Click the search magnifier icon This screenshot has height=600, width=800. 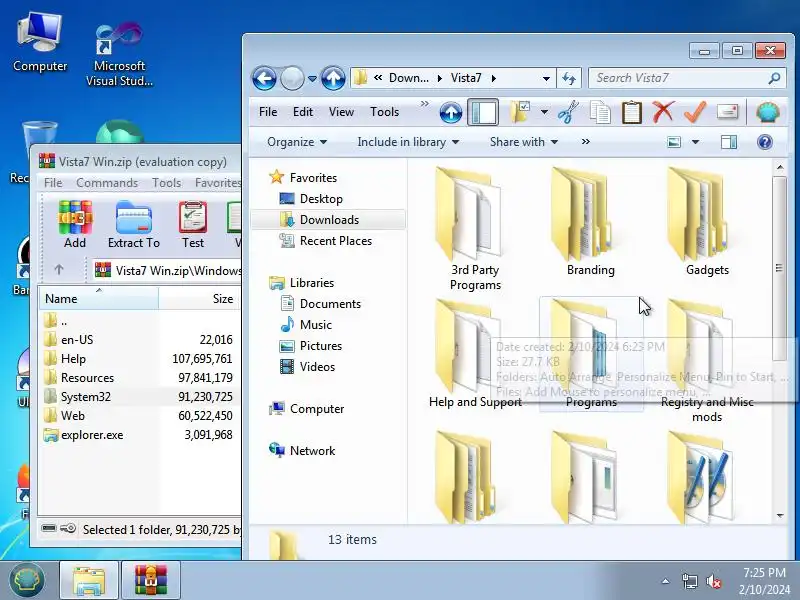[774, 78]
